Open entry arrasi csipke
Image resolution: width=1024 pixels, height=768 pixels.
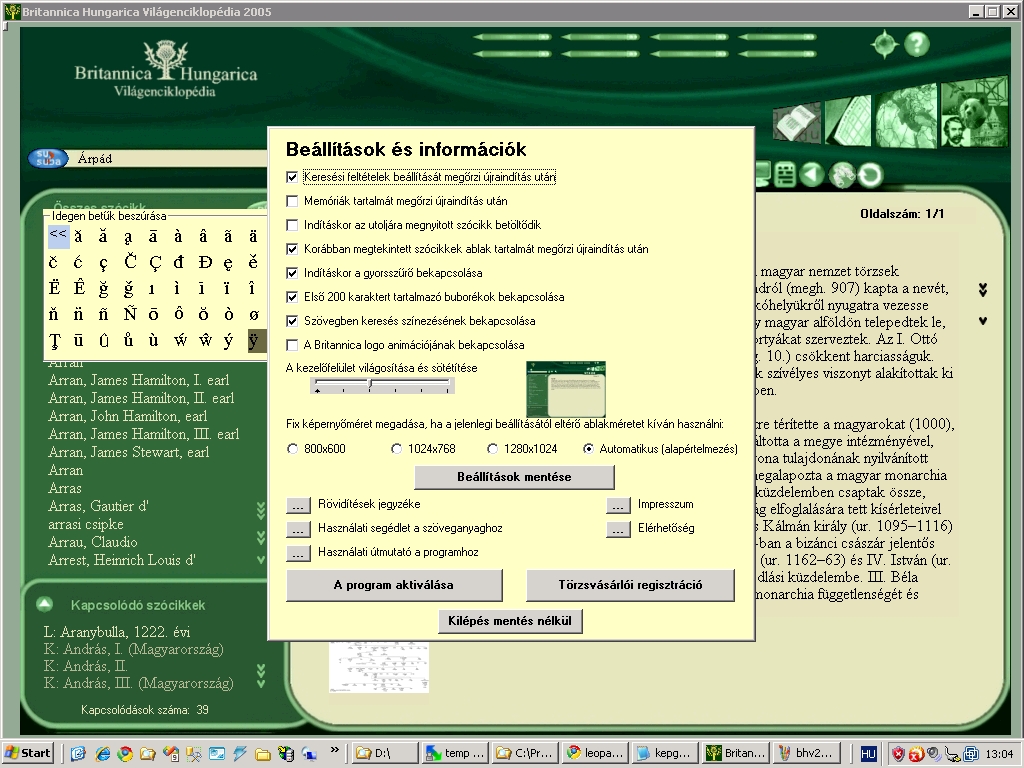(x=86, y=524)
